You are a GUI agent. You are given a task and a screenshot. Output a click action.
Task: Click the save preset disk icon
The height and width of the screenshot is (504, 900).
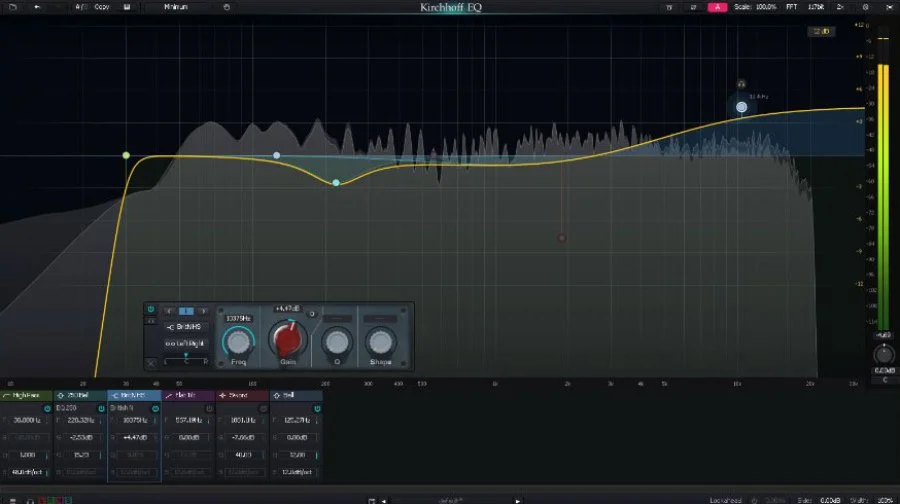point(127,7)
